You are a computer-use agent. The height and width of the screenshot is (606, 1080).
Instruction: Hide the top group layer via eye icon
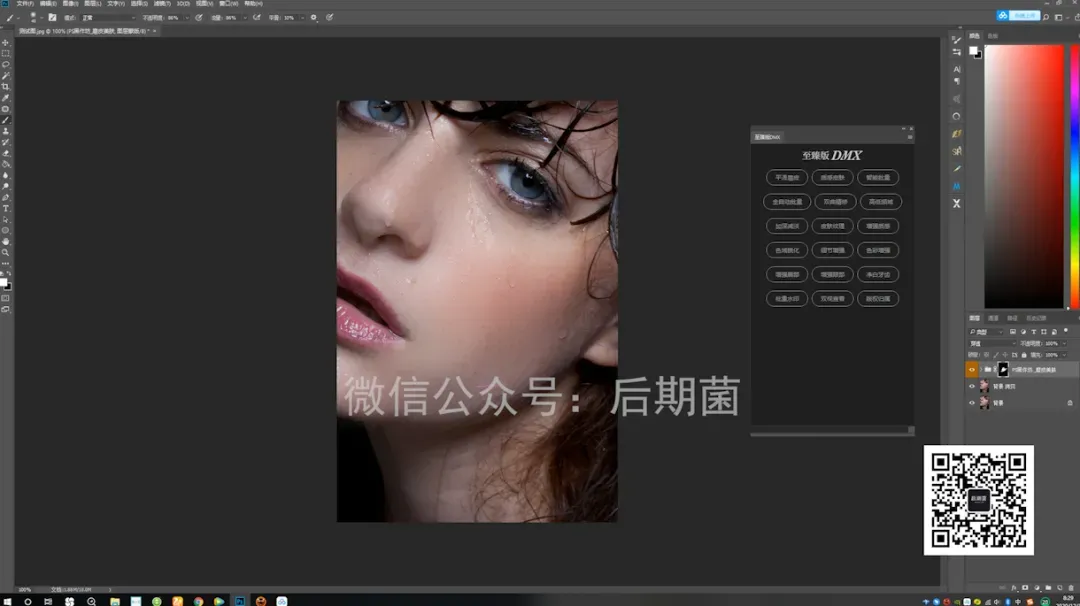(x=972, y=370)
